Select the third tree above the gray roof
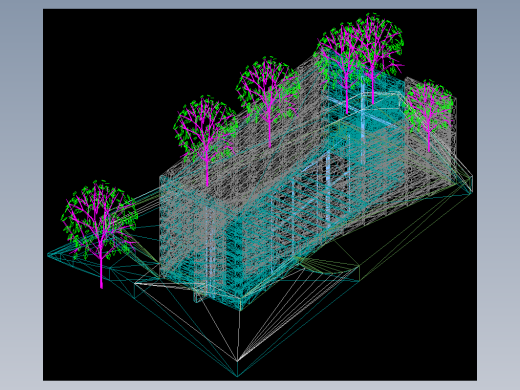This screenshot has width=520, height=390. (269, 97)
